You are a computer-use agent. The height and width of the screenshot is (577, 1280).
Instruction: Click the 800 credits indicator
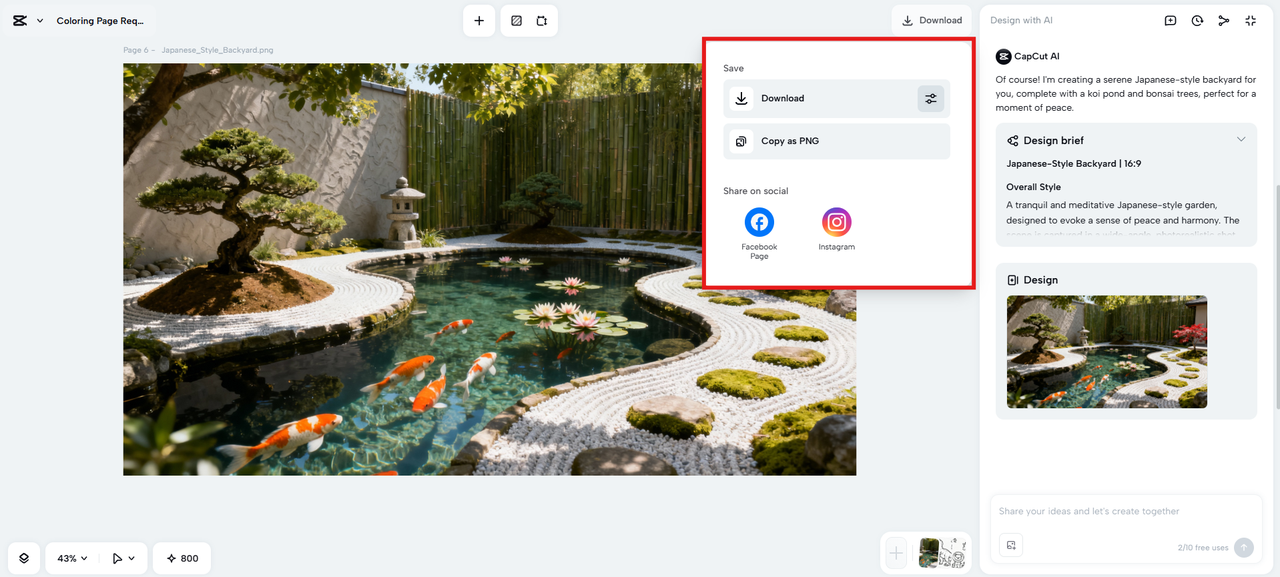182,558
